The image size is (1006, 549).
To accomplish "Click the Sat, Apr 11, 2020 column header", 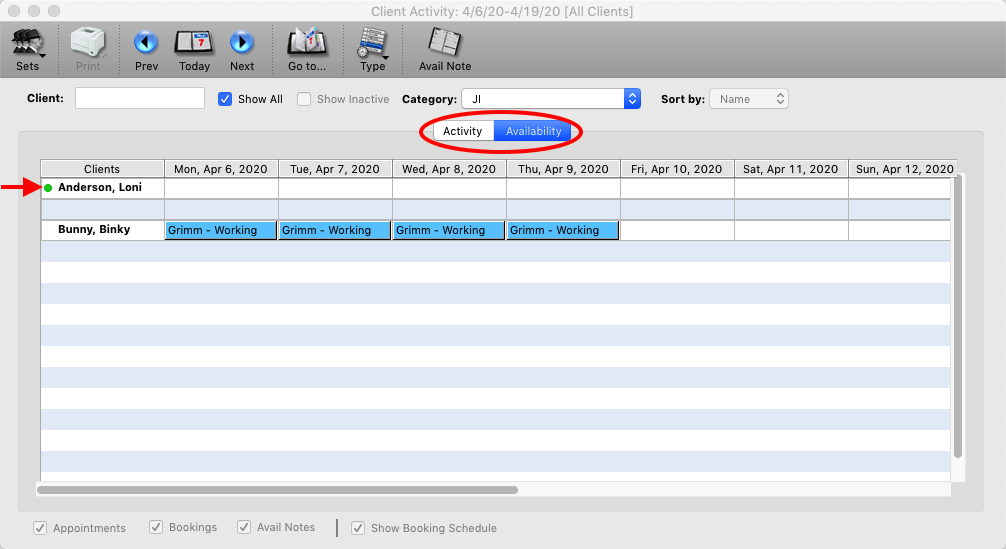I will point(790,169).
